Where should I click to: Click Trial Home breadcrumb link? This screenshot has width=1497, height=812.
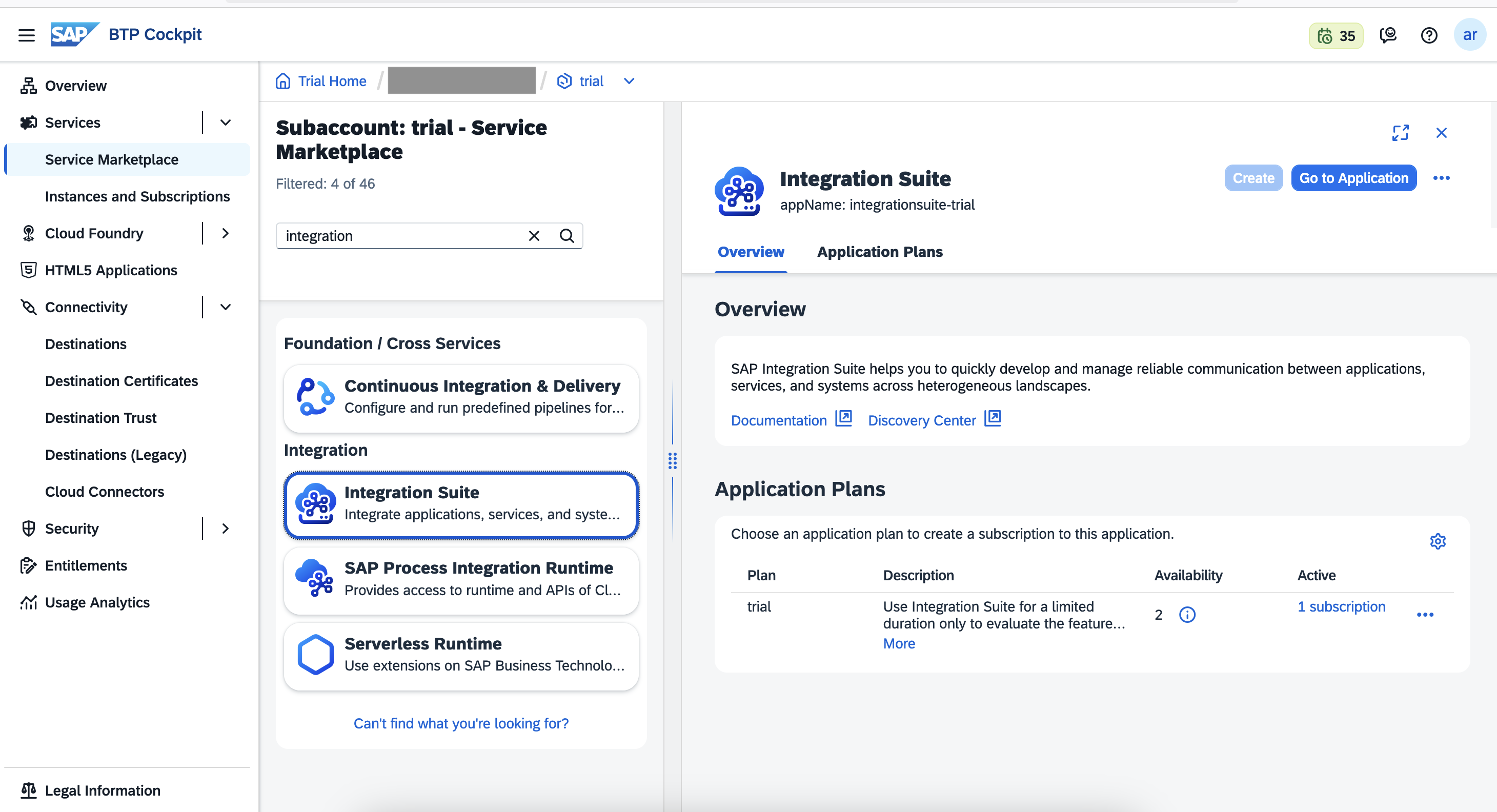point(332,81)
